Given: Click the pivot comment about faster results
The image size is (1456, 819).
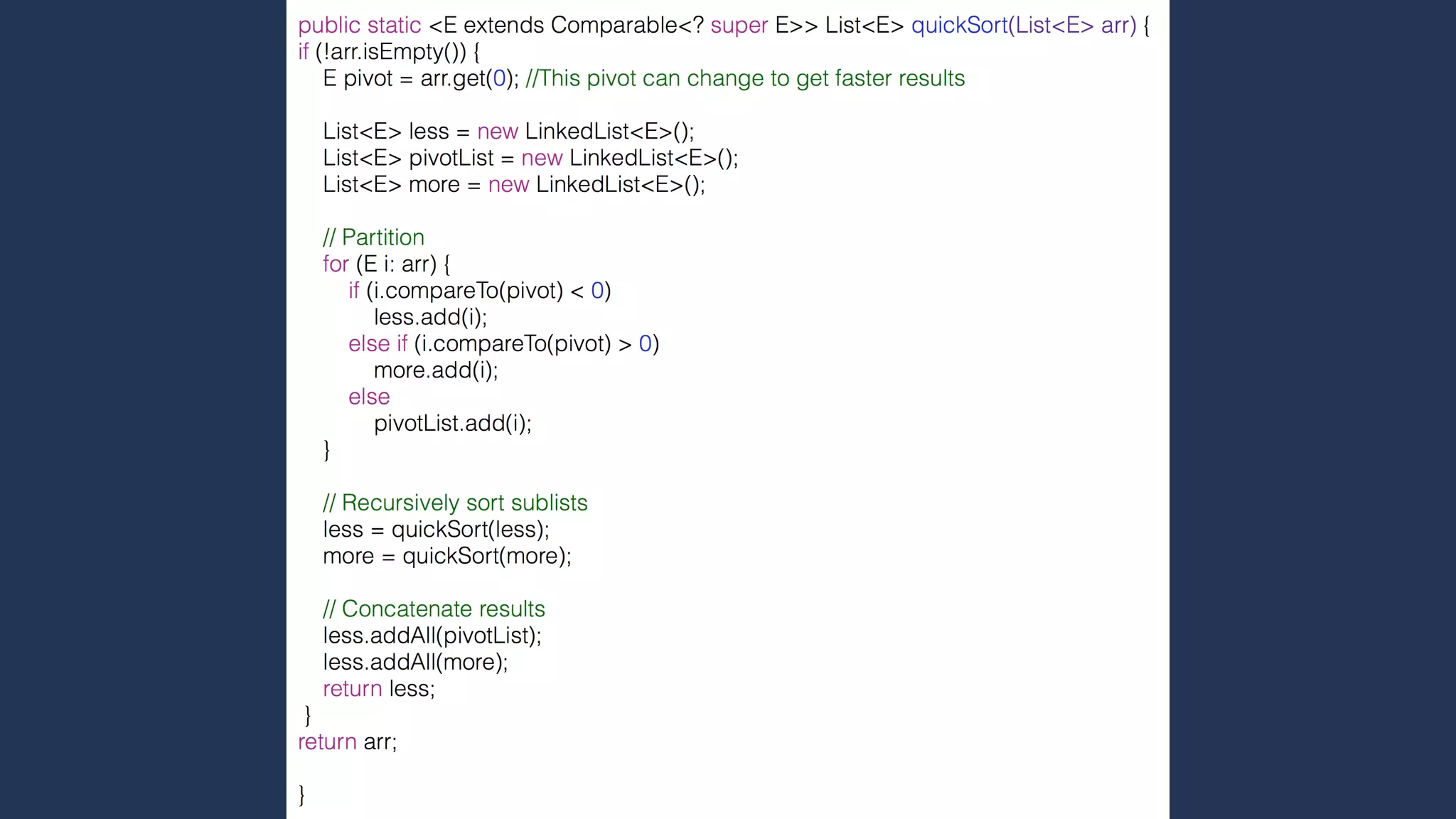Looking at the screenshot, I should click(x=744, y=78).
